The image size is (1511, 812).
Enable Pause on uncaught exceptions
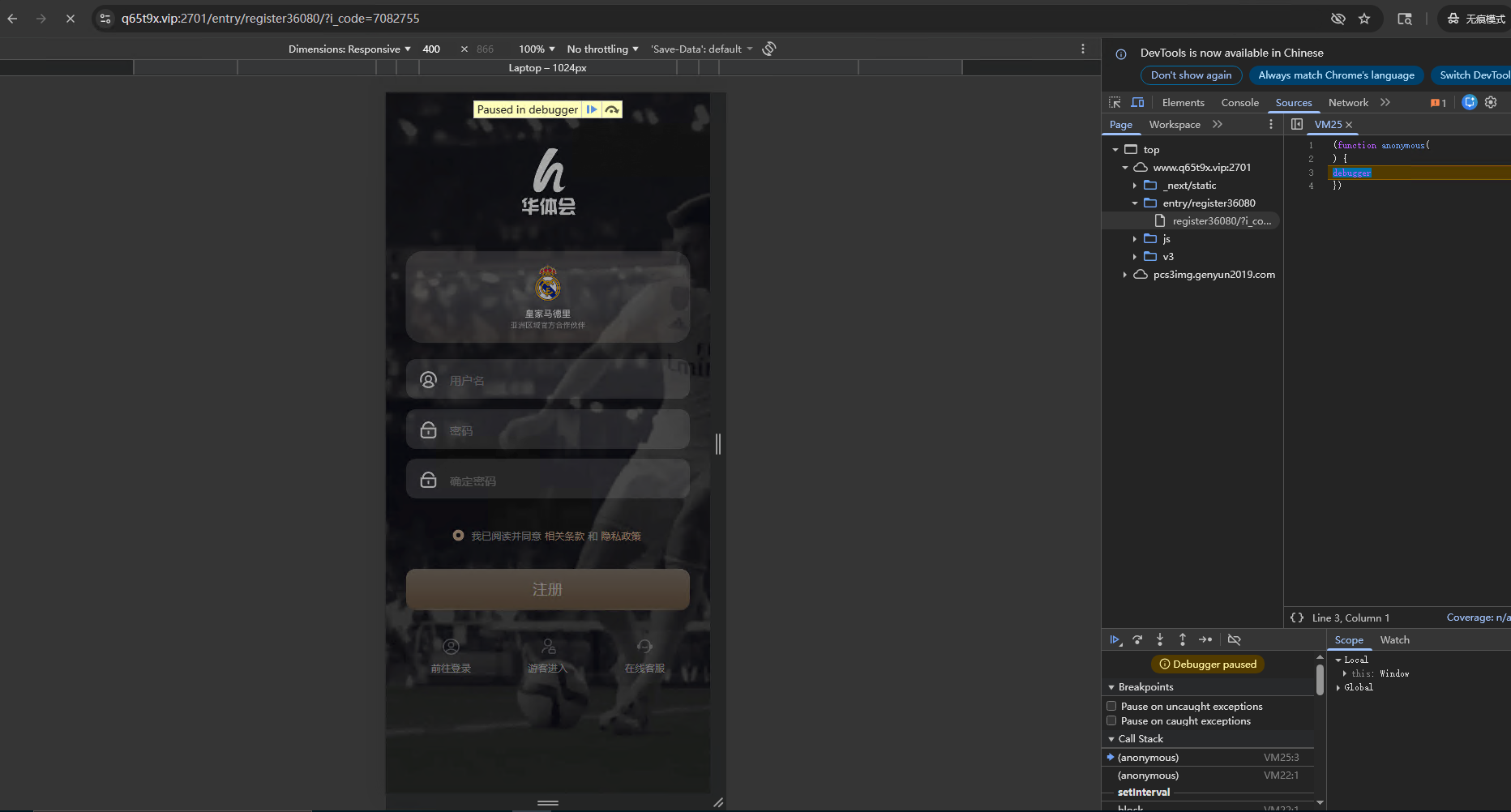[1111, 706]
